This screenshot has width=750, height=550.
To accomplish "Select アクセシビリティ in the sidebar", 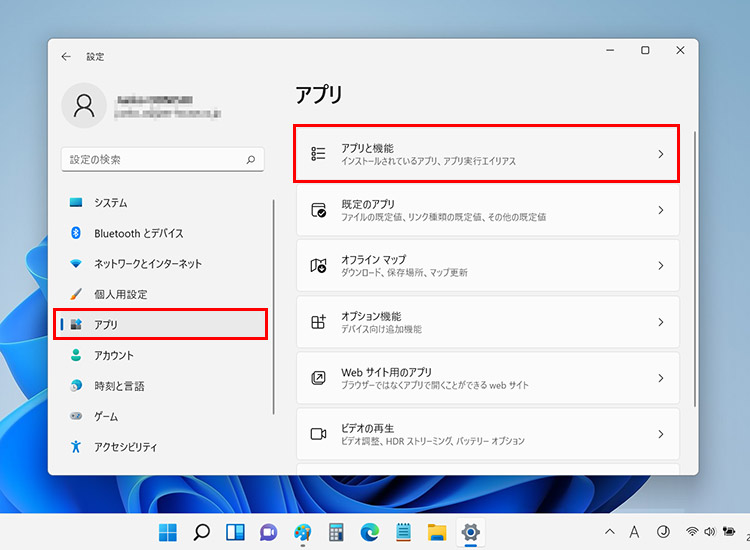I will tap(125, 447).
